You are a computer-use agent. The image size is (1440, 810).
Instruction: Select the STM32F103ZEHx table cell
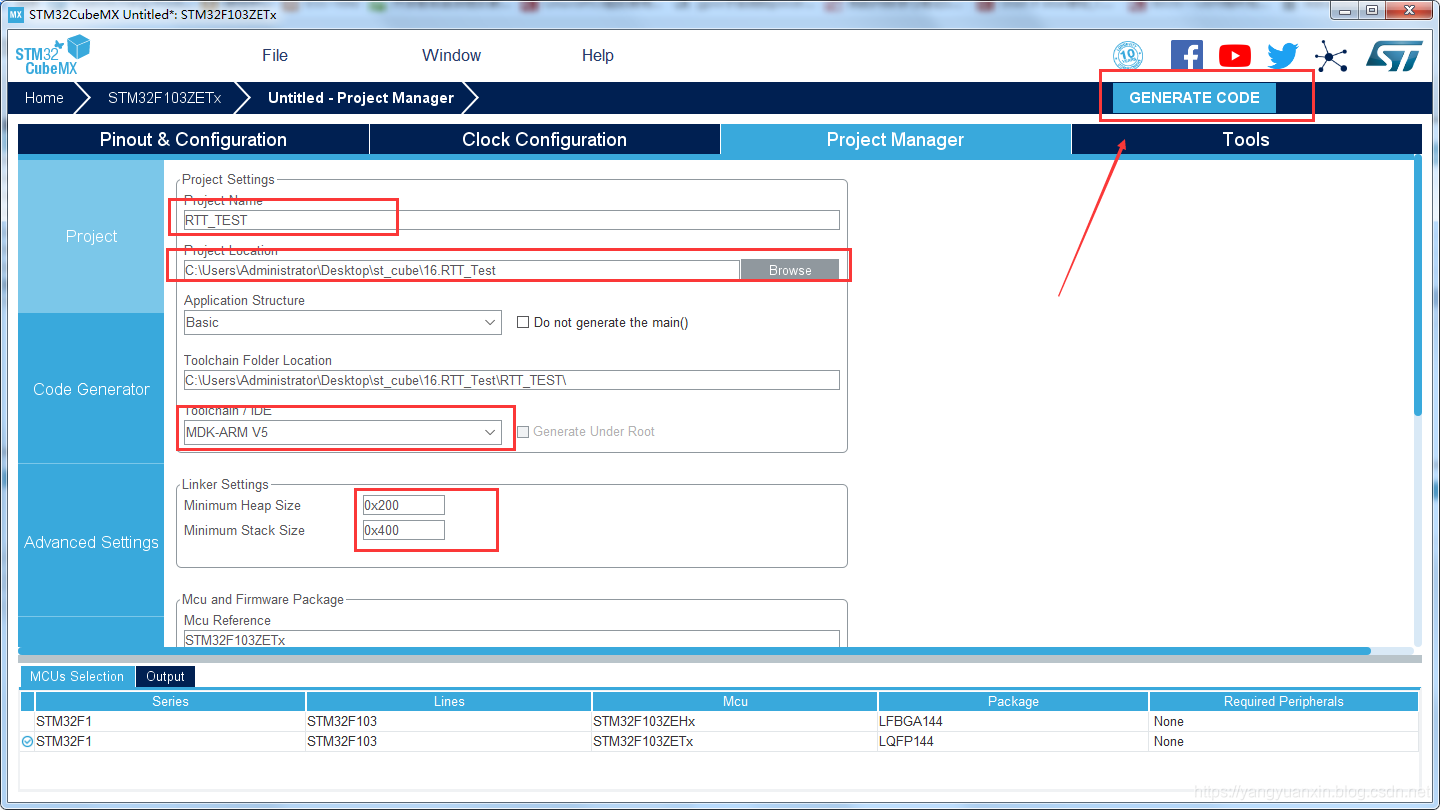coord(735,721)
